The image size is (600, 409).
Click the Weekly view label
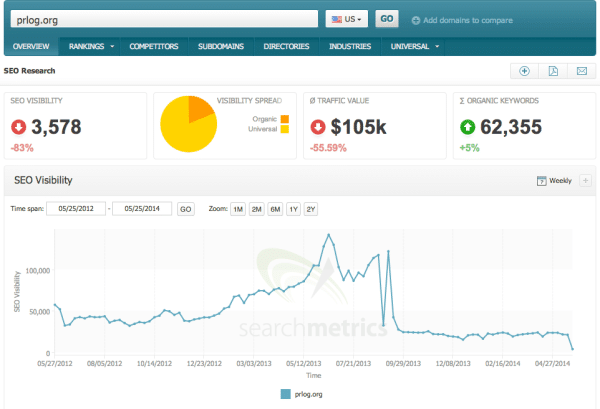(x=560, y=181)
